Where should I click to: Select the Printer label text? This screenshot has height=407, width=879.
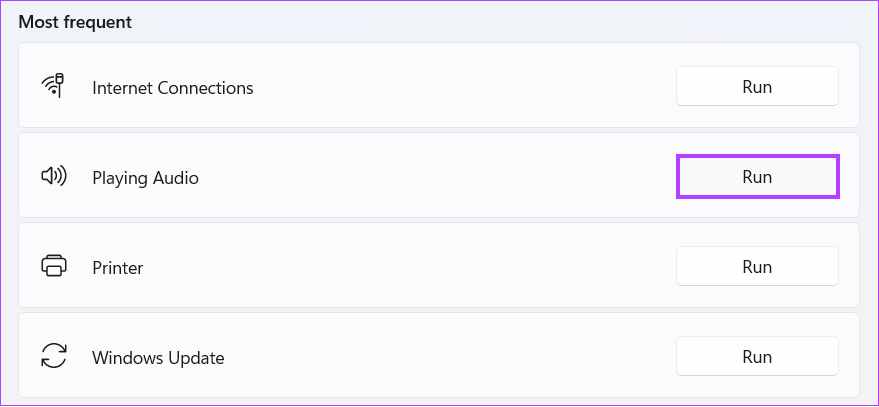(118, 268)
